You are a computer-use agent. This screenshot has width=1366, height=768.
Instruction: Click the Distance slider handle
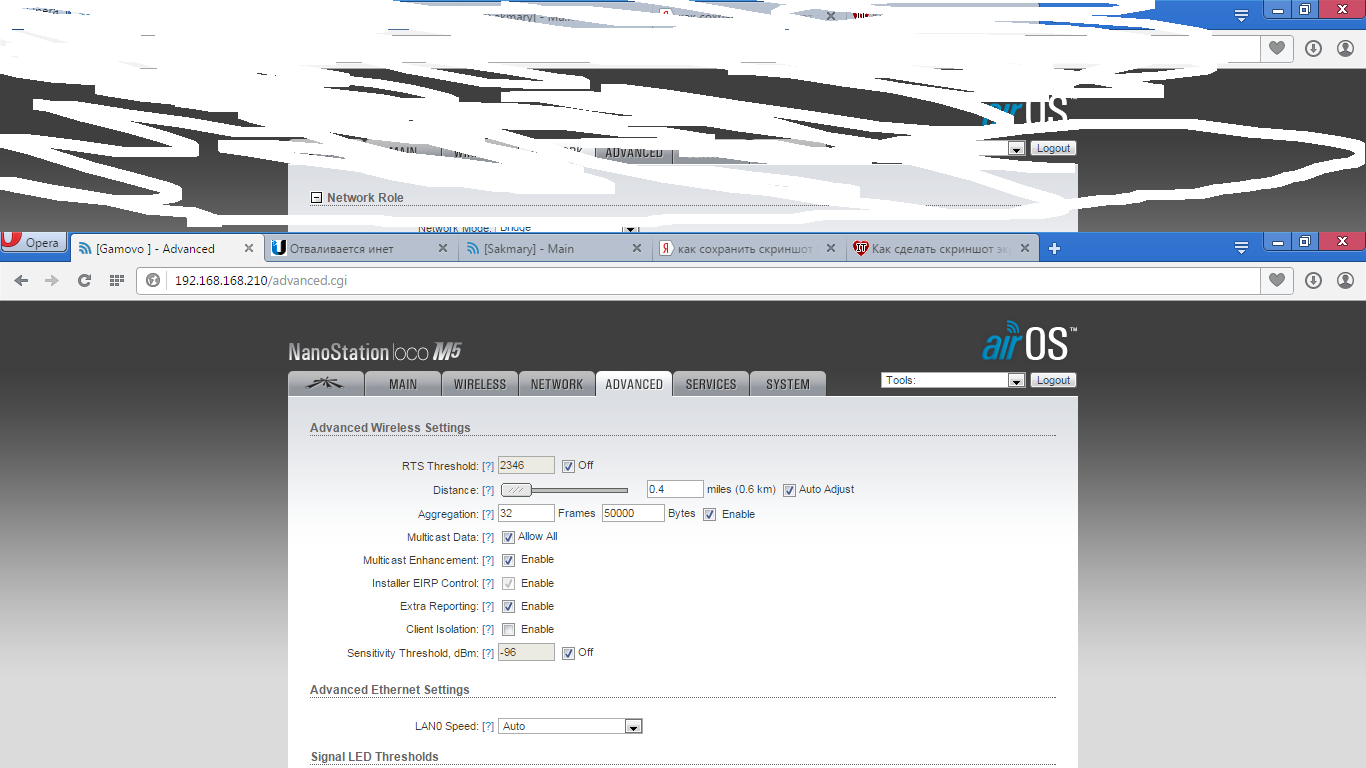pos(517,490)
